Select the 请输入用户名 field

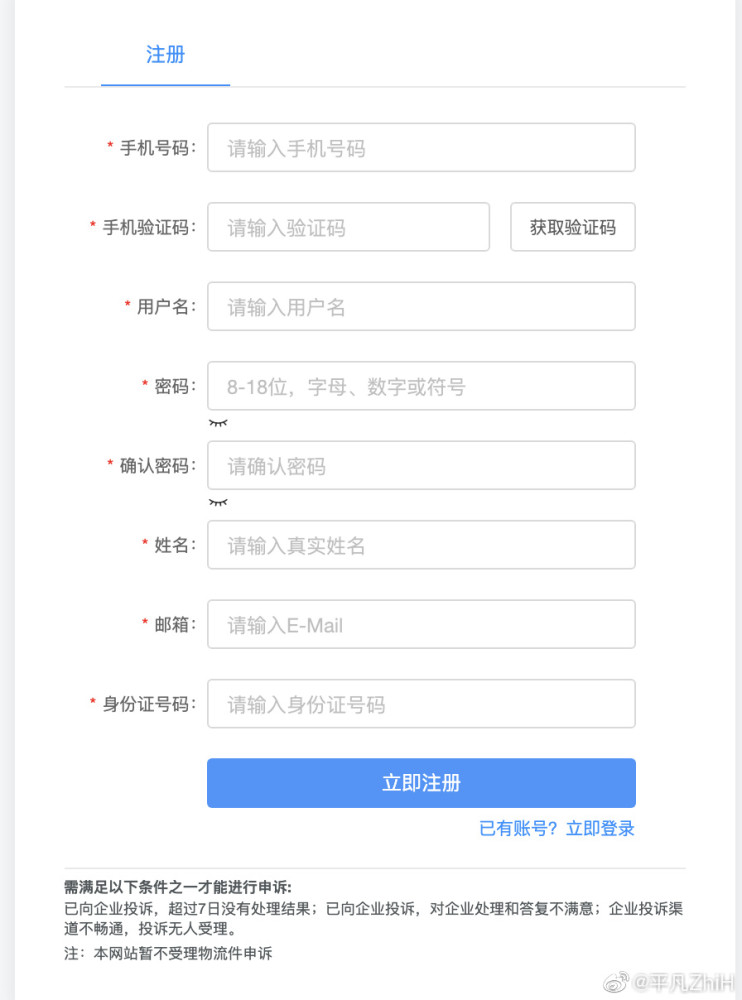point(421,306)
